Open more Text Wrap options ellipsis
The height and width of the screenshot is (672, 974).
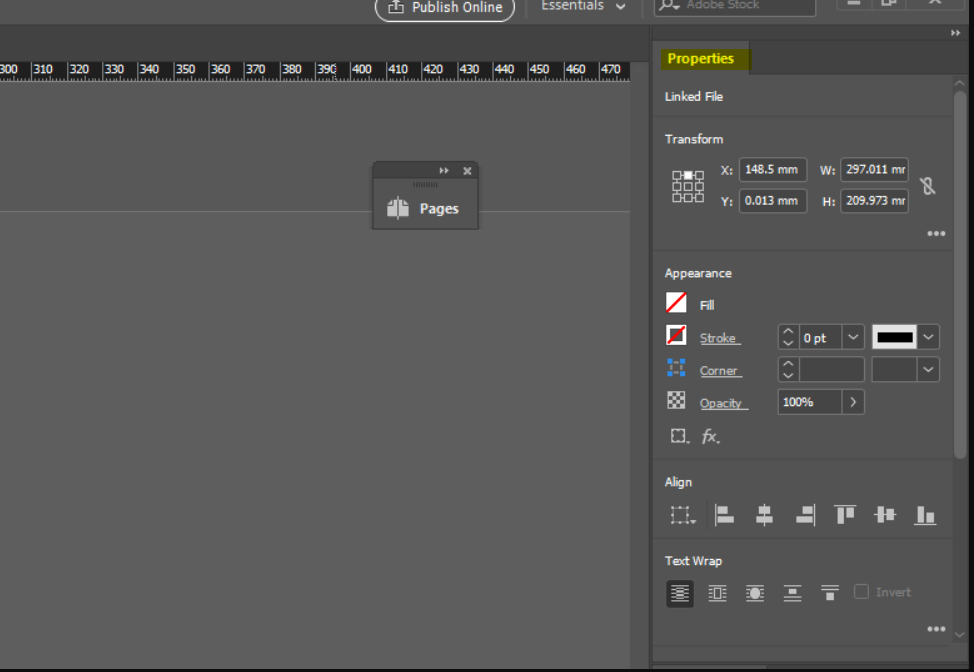[x=936, y=629]
